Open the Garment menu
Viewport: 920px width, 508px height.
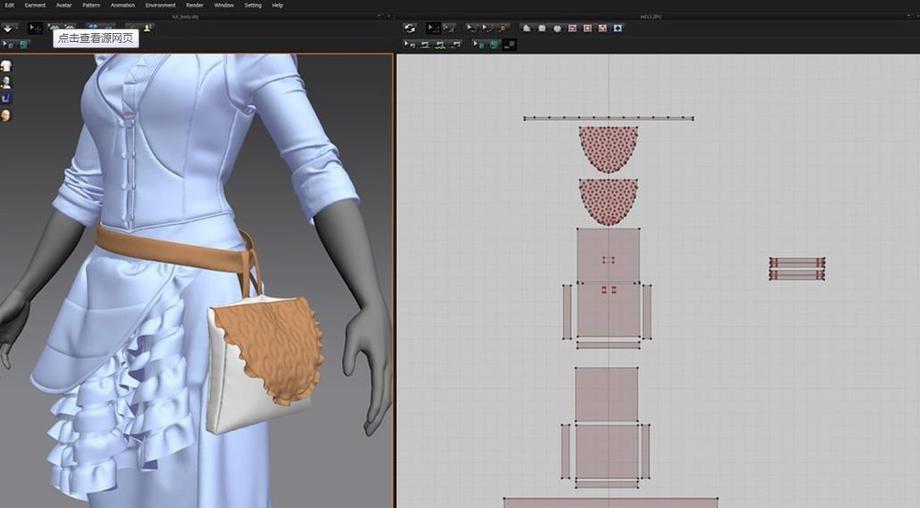coord(35,5)
